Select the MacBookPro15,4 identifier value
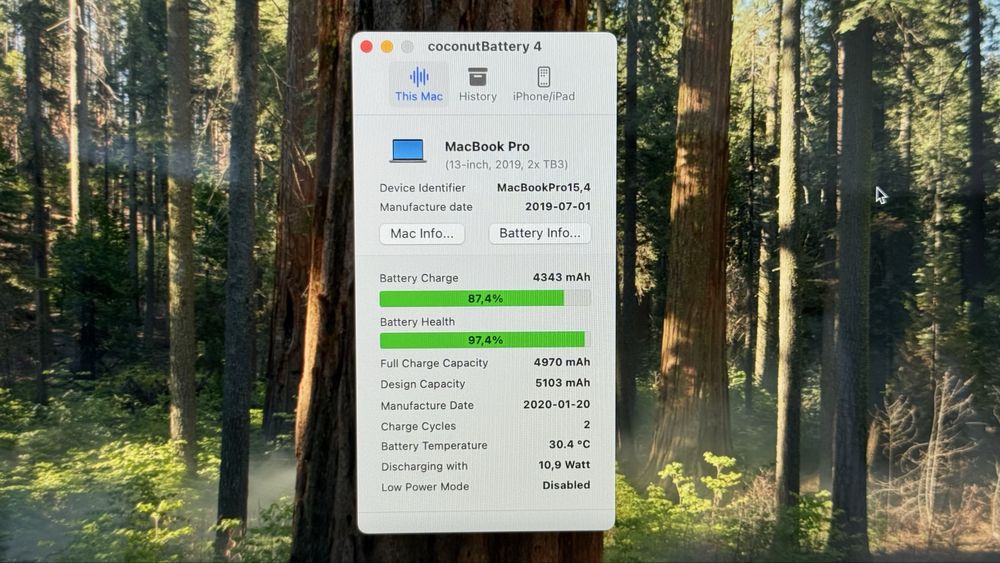 pos(543,187)
